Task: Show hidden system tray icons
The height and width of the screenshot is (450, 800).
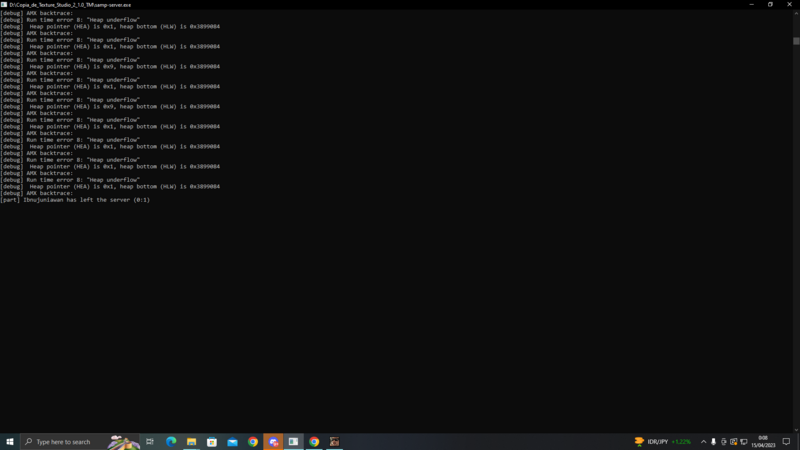Action: click(x=704, y=442)
